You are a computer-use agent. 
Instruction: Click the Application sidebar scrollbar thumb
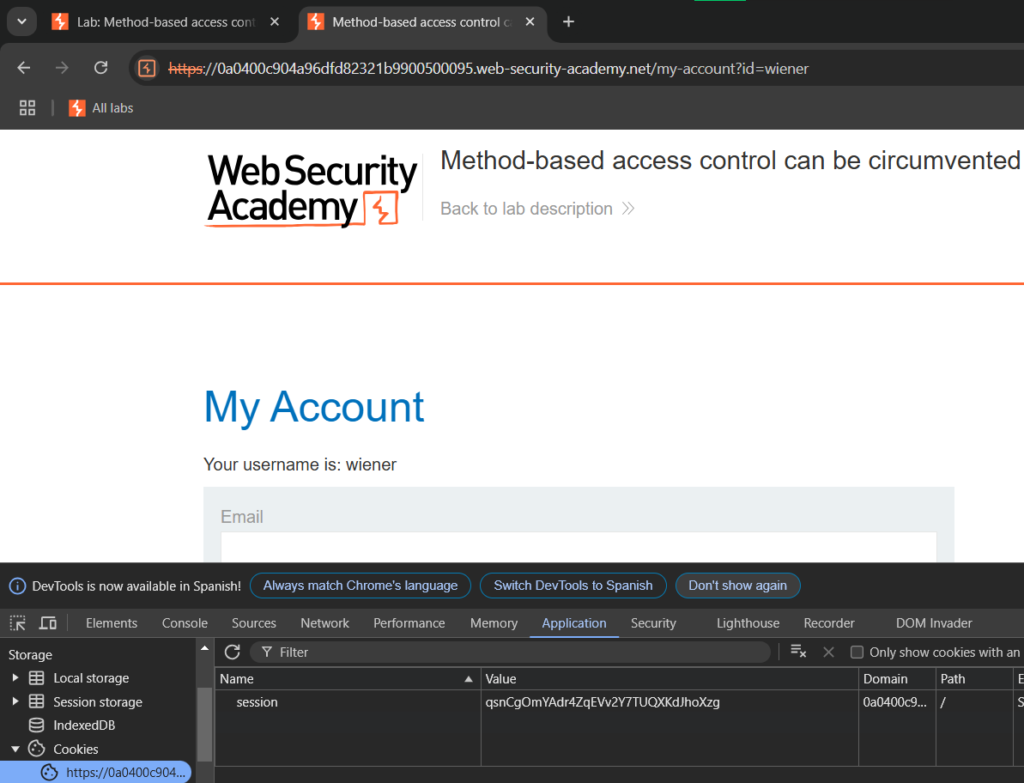point(204,725)
